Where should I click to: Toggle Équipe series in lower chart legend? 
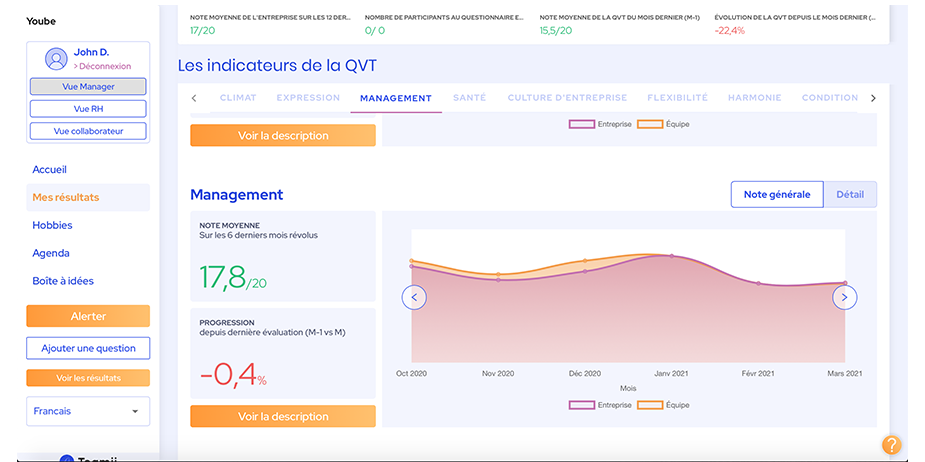point(664,405)
